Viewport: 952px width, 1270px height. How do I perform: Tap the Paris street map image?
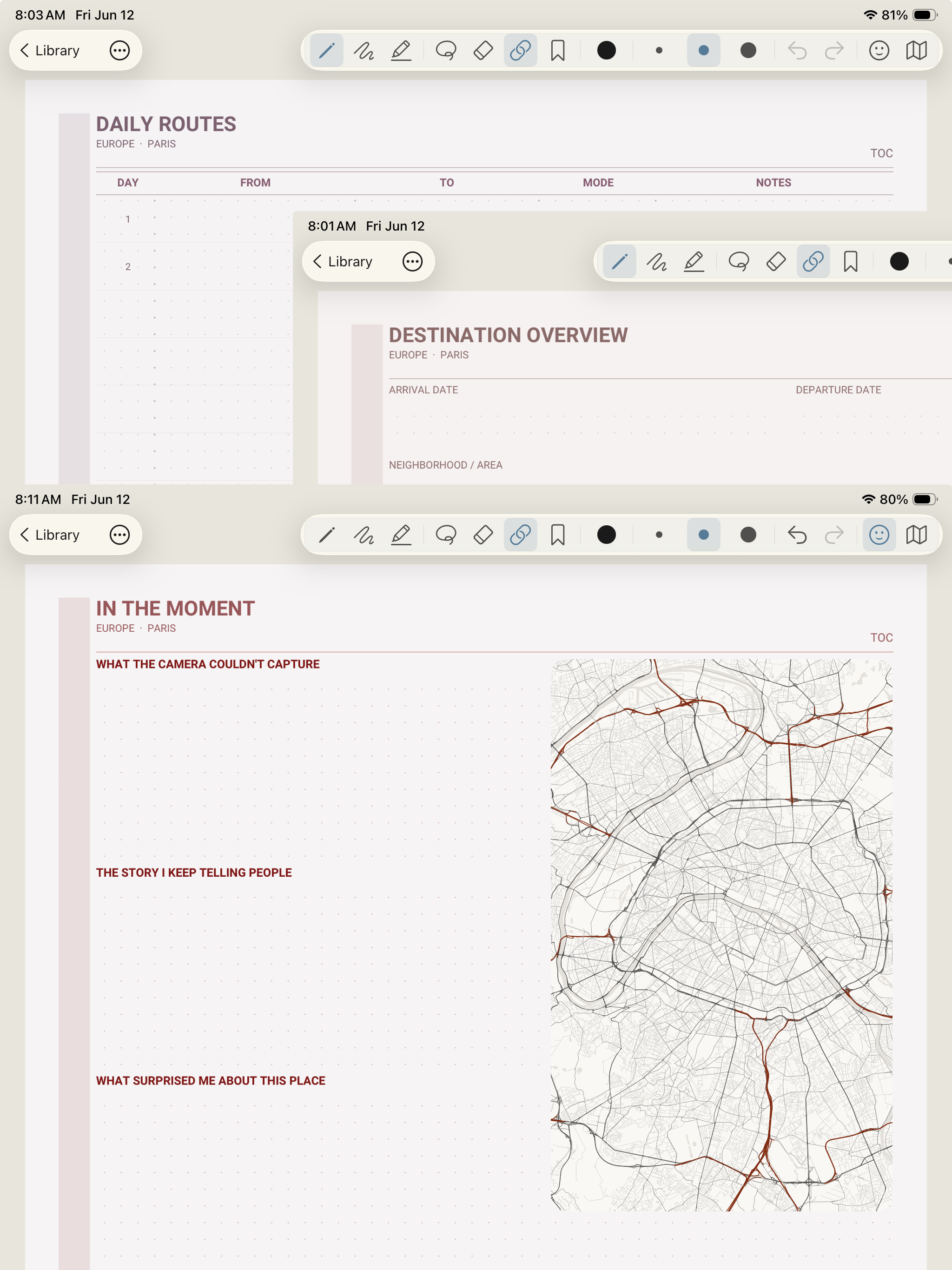point(721,935)
